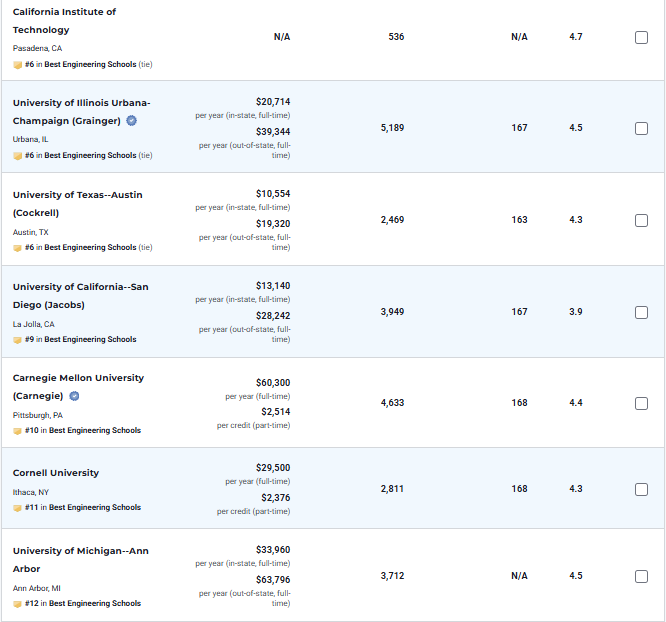Viewport: 666px width, 622px height.
Task: Click the #10 in Best Engineering Schools link
Action: click(x=94, y=430)
